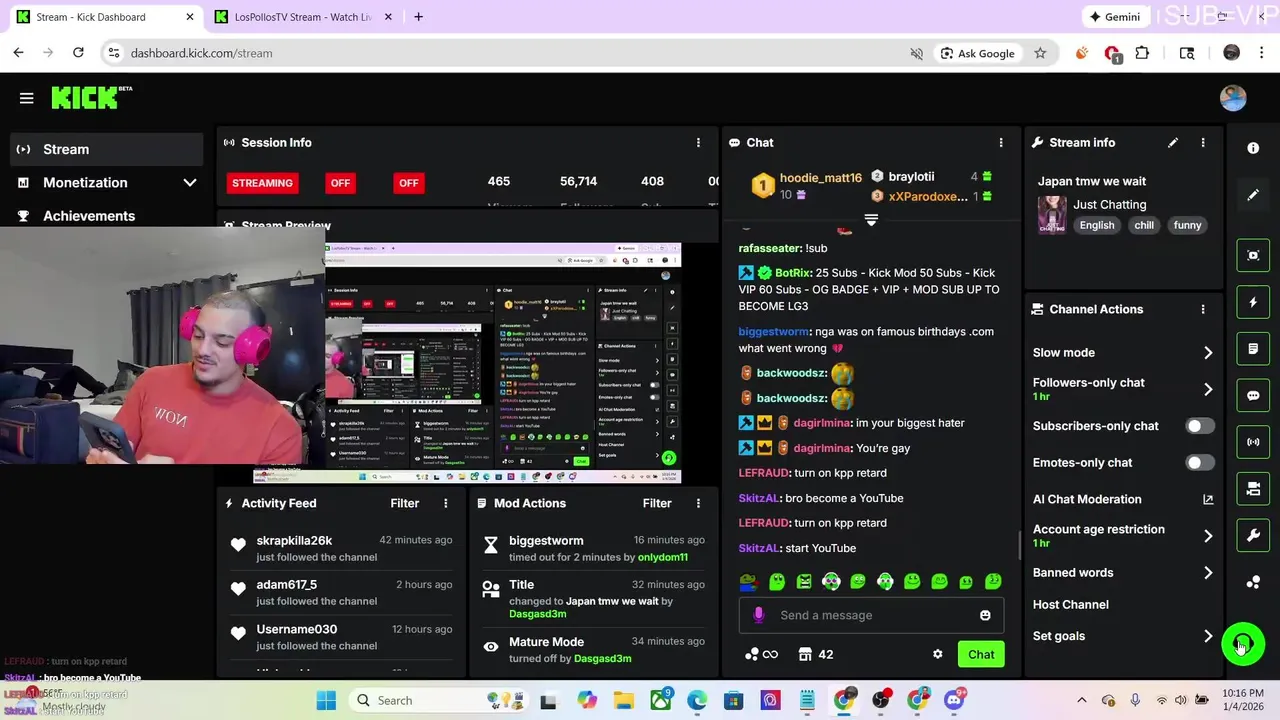The height and width of the screenshot is (720, 1280).
Task: Toggle Emotes-only chat switch
Action: (1199, 463)
